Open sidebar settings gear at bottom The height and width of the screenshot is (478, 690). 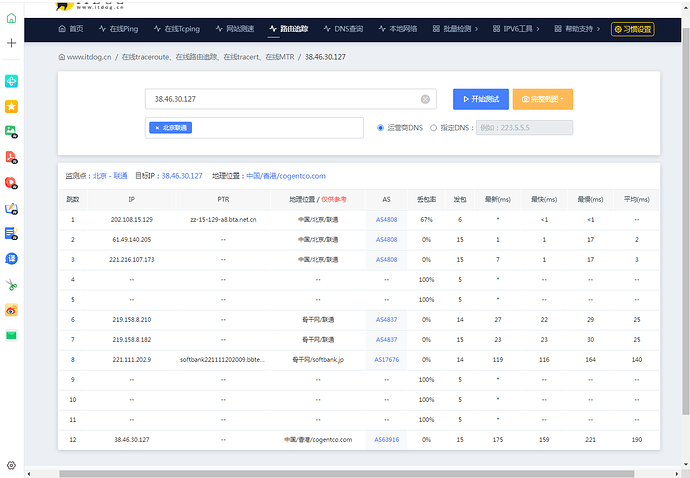coord(11,465)
